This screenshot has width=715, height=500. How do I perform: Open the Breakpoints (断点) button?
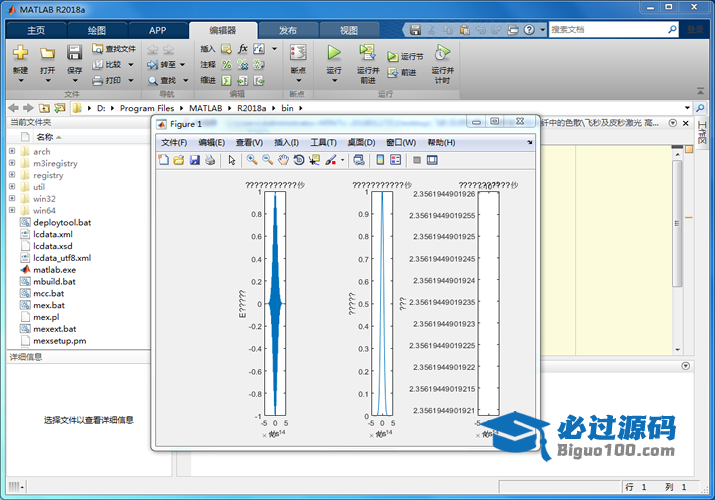coord(298,62)
